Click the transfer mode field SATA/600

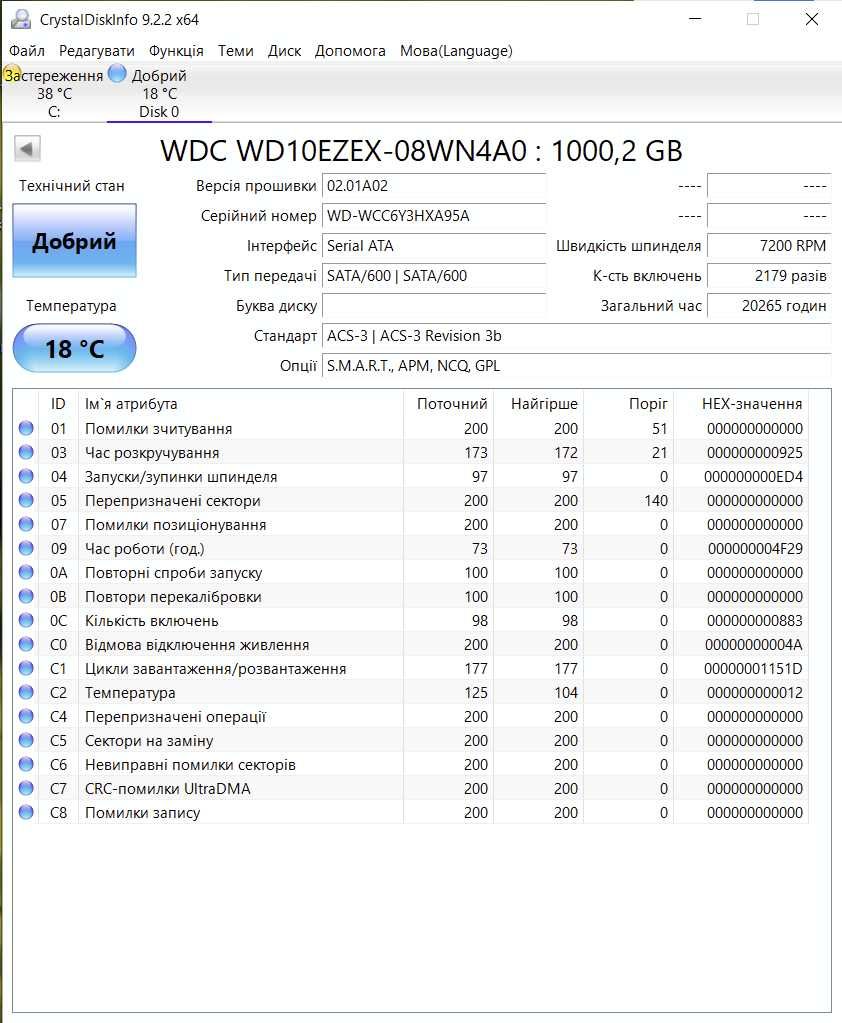(x=434, y=276)
